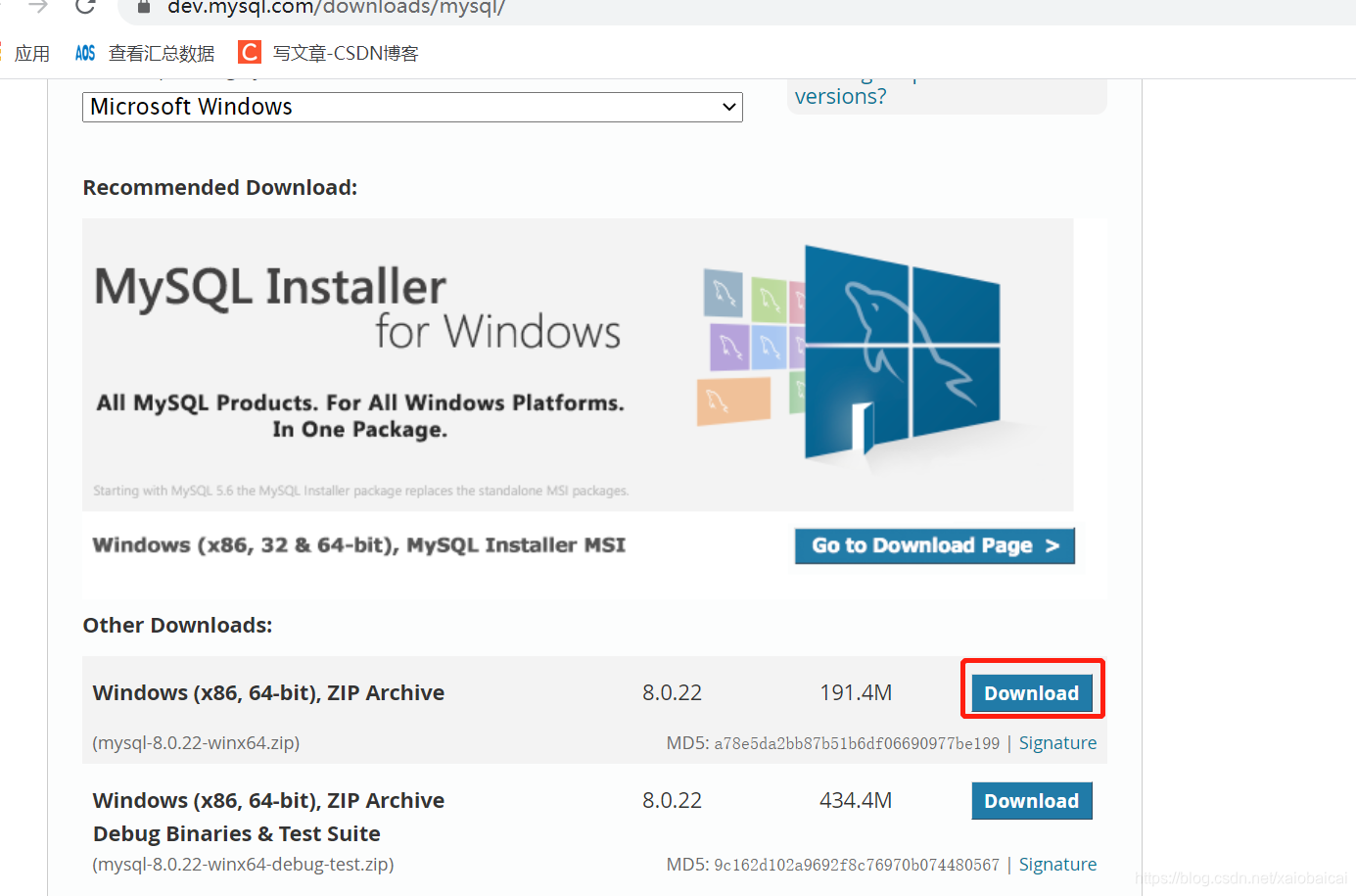This screenshot has width=1356, height=896.
Task: Click version 8.0.22 in the 191.4M row
Action: 672,692
